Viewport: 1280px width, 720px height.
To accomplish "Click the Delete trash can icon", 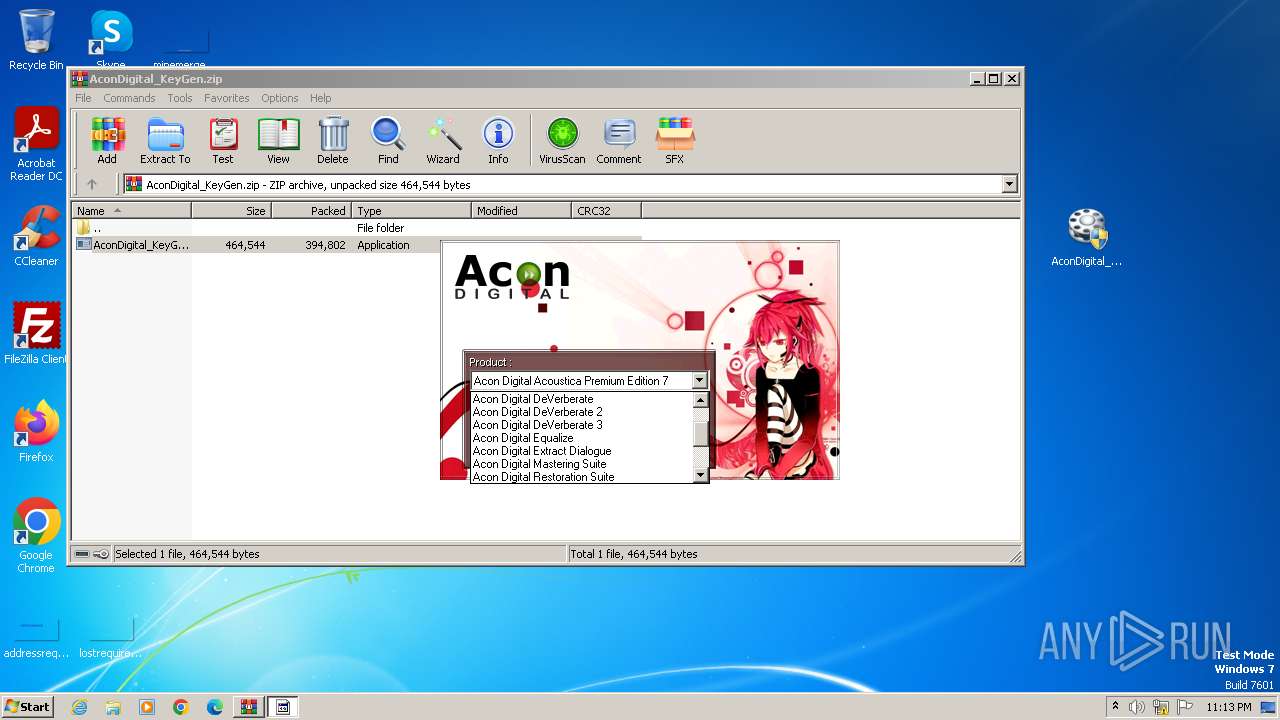I will coord(333,141).
